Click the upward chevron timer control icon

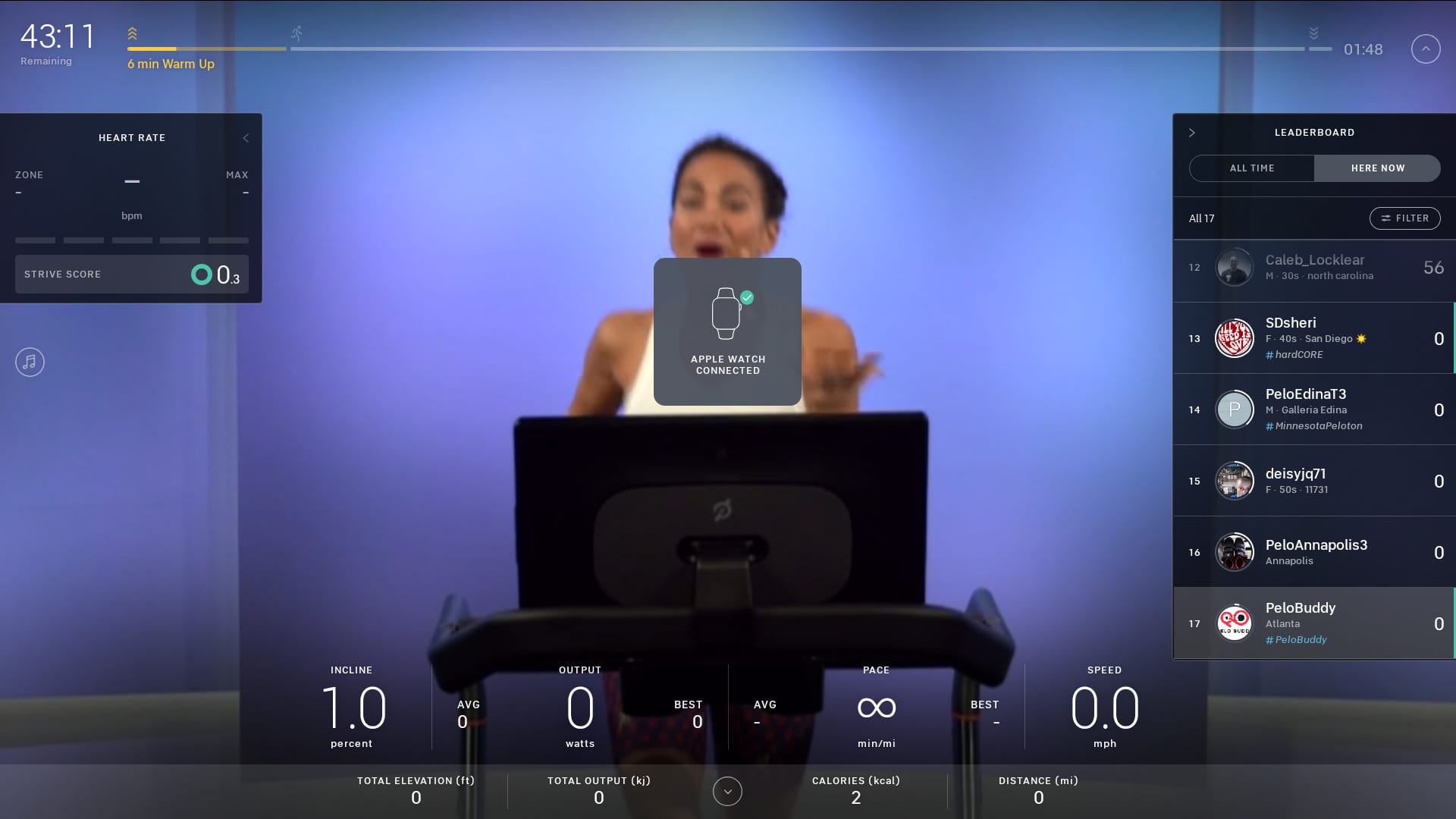tap(1425, 48)
